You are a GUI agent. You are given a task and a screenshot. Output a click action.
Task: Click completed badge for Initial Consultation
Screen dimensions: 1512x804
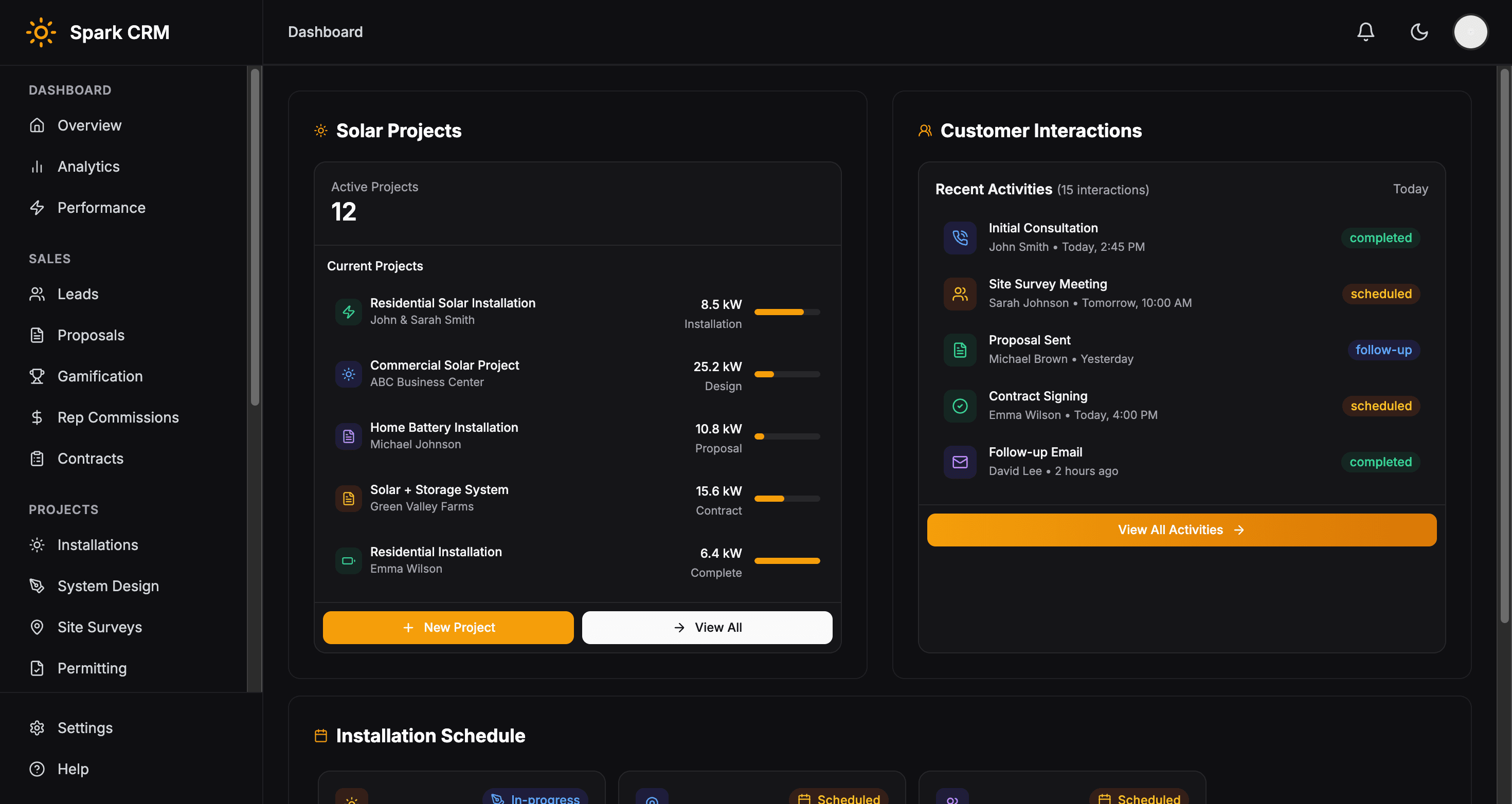pyautogui.click(x=1380, y=237)
